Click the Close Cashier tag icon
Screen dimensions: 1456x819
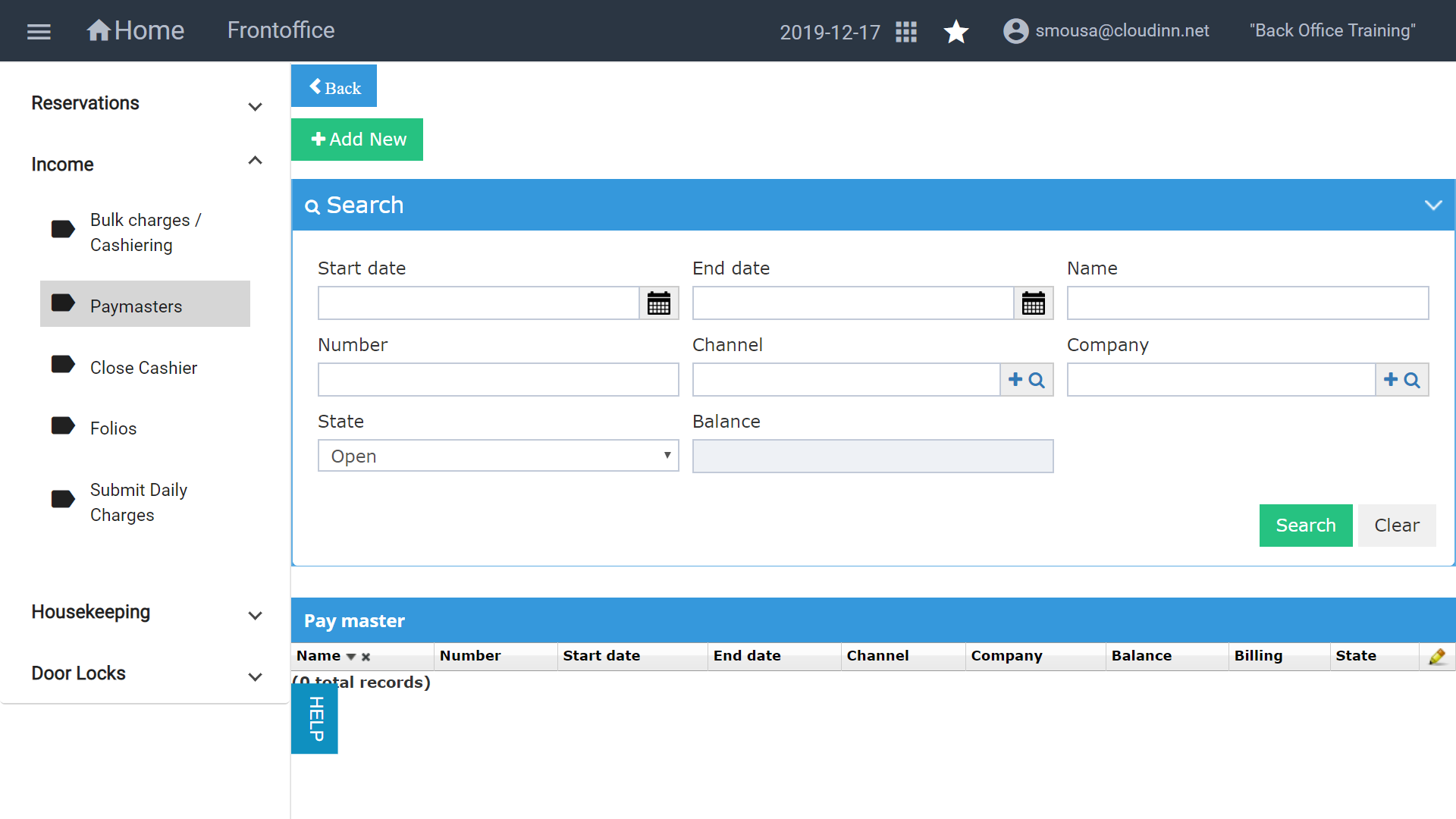coord(63,365)
